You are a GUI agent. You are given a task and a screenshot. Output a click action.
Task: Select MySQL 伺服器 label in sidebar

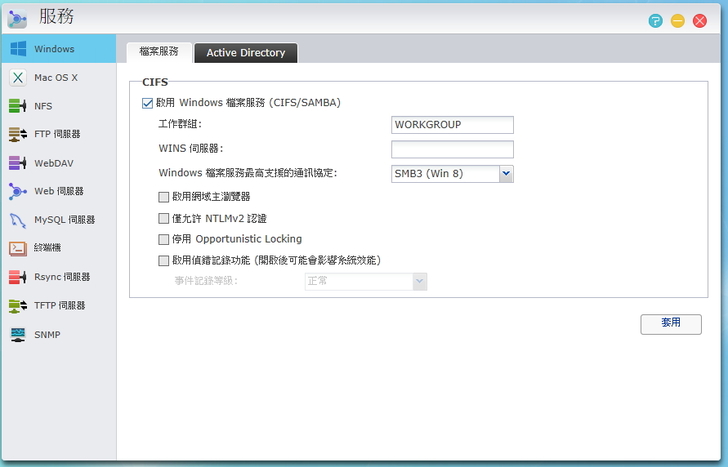pos(65,220)
